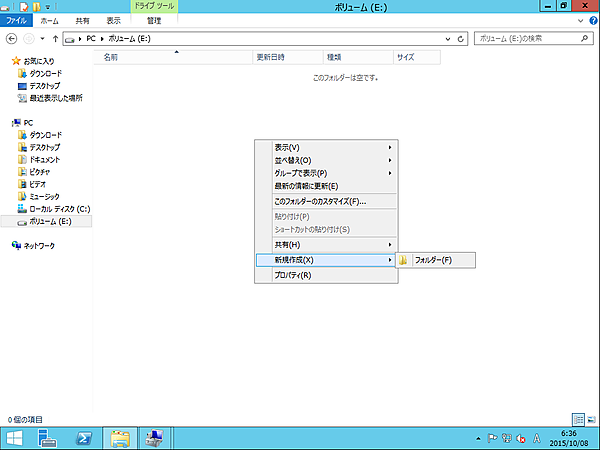600x450 pixels.
Task: Create new フォルダー(F) from submenu
Action: click(436, 260)
